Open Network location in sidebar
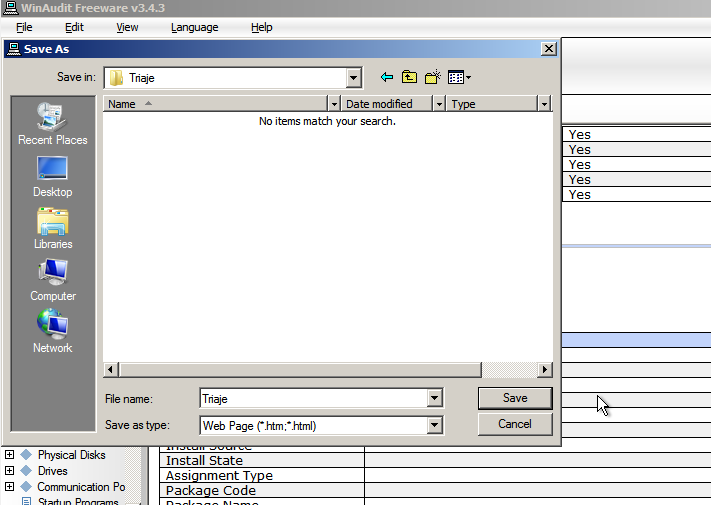Viewport: 711px width, 505px height. [53, 332]
